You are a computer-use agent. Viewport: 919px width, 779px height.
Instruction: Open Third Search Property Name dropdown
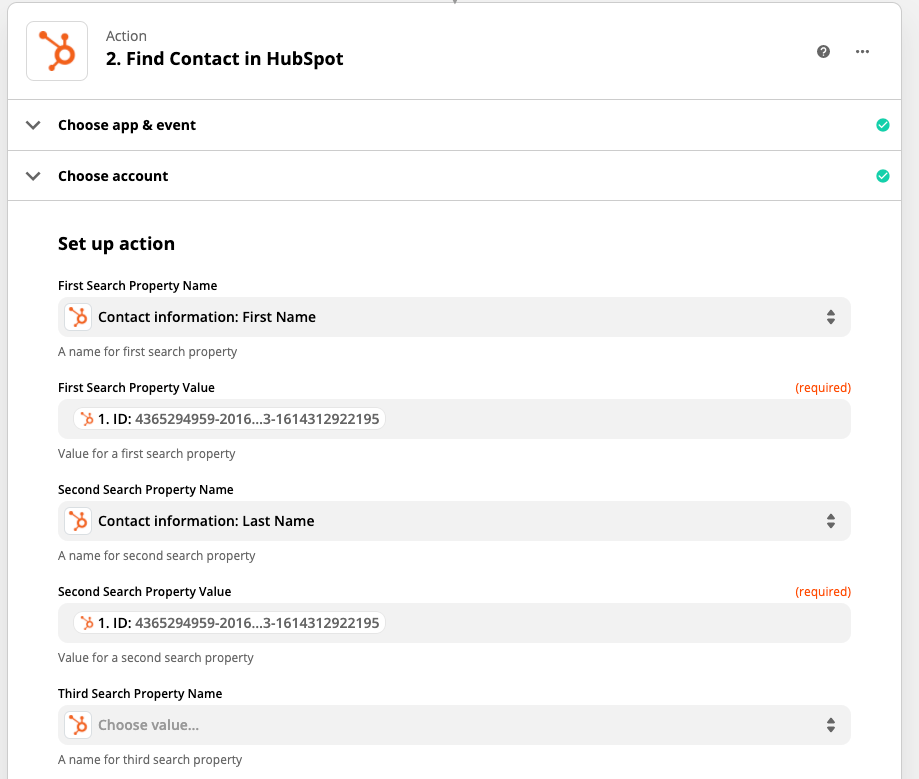(x=454, y=725)
